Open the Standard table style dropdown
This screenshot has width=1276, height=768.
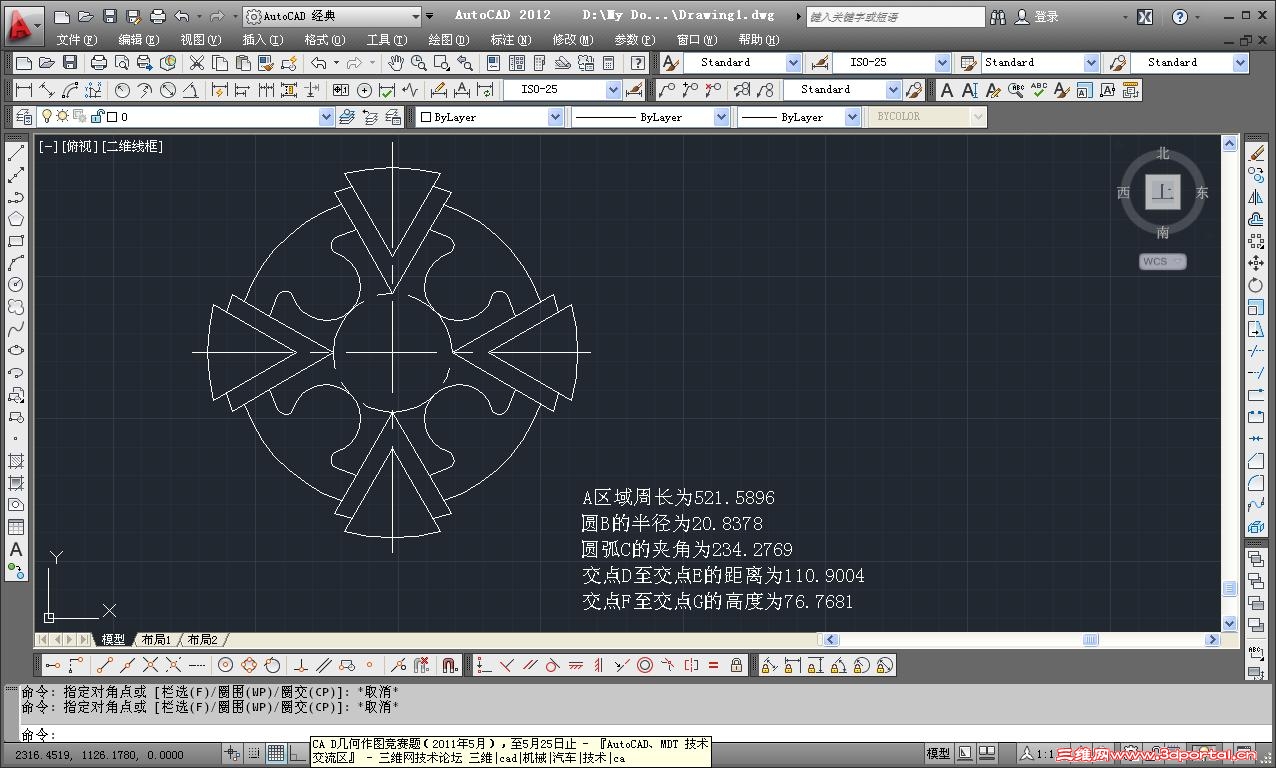click(1091, 63)
